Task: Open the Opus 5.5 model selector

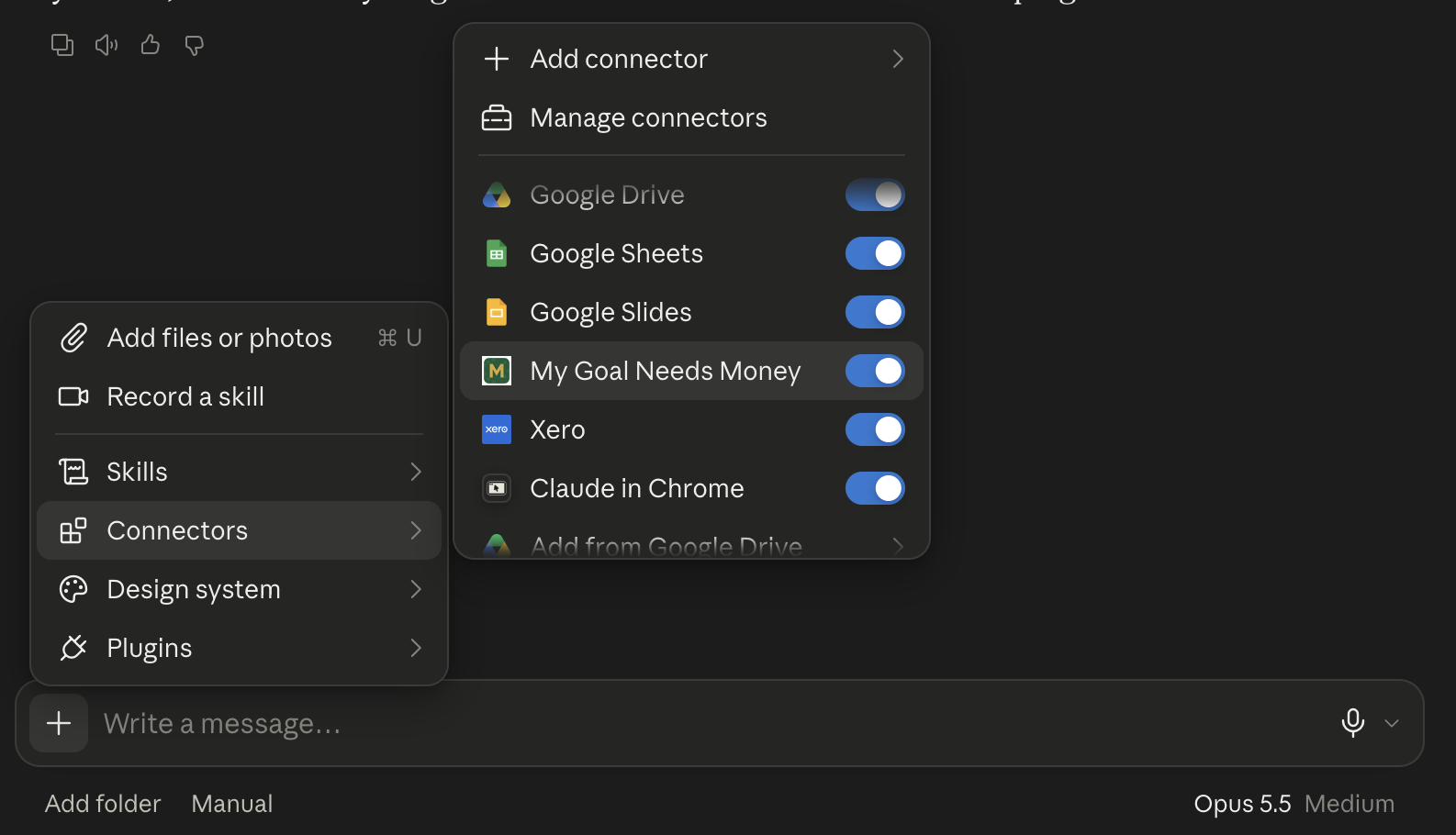Action: pos(1242,804)
